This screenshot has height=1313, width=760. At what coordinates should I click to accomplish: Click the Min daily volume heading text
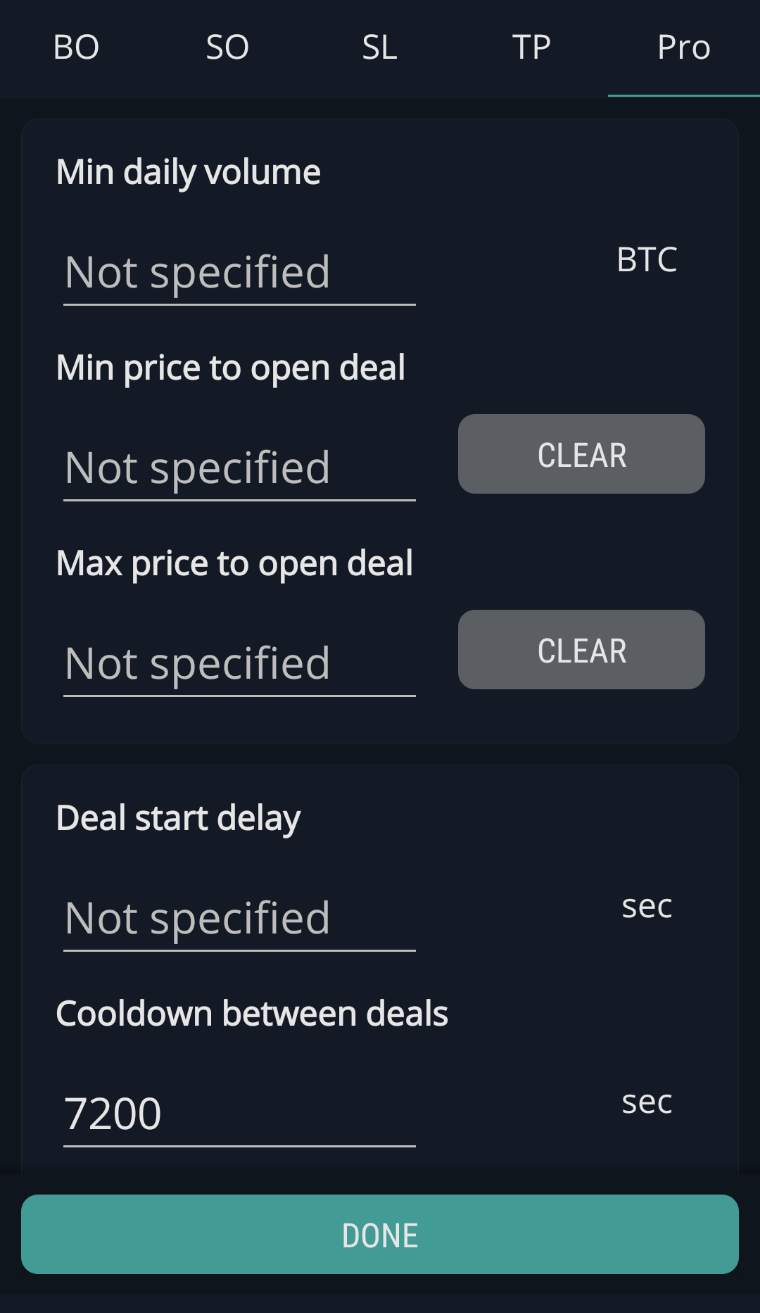tap(188, 171)
